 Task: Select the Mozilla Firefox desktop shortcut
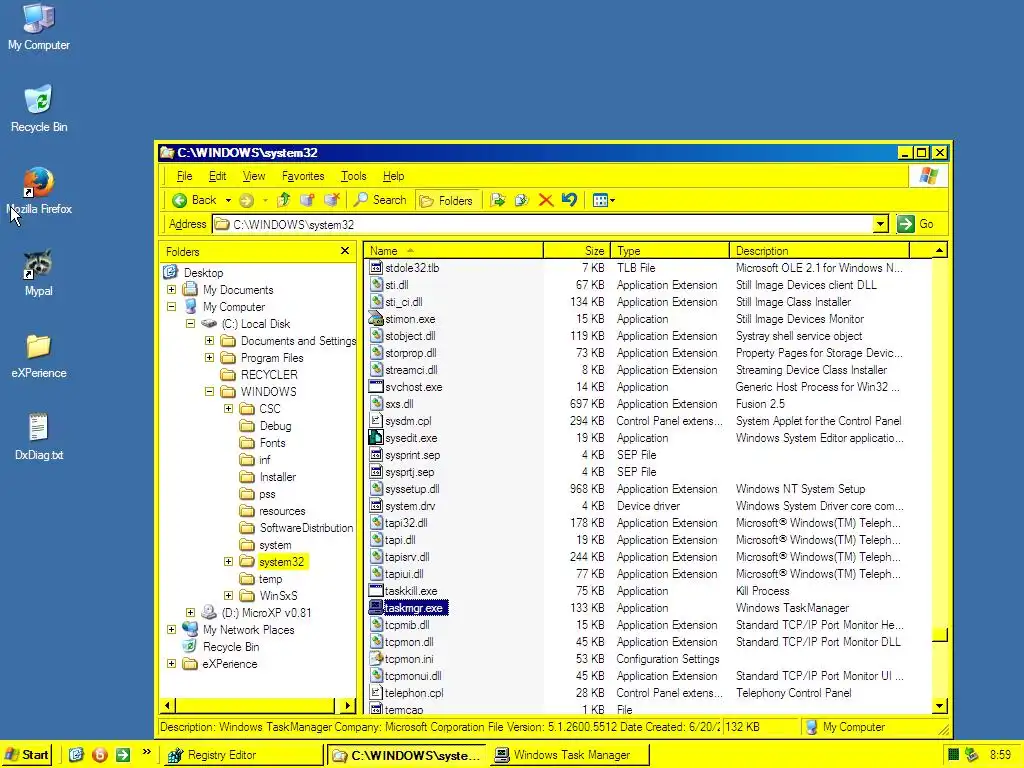click(x=39, y=191)
